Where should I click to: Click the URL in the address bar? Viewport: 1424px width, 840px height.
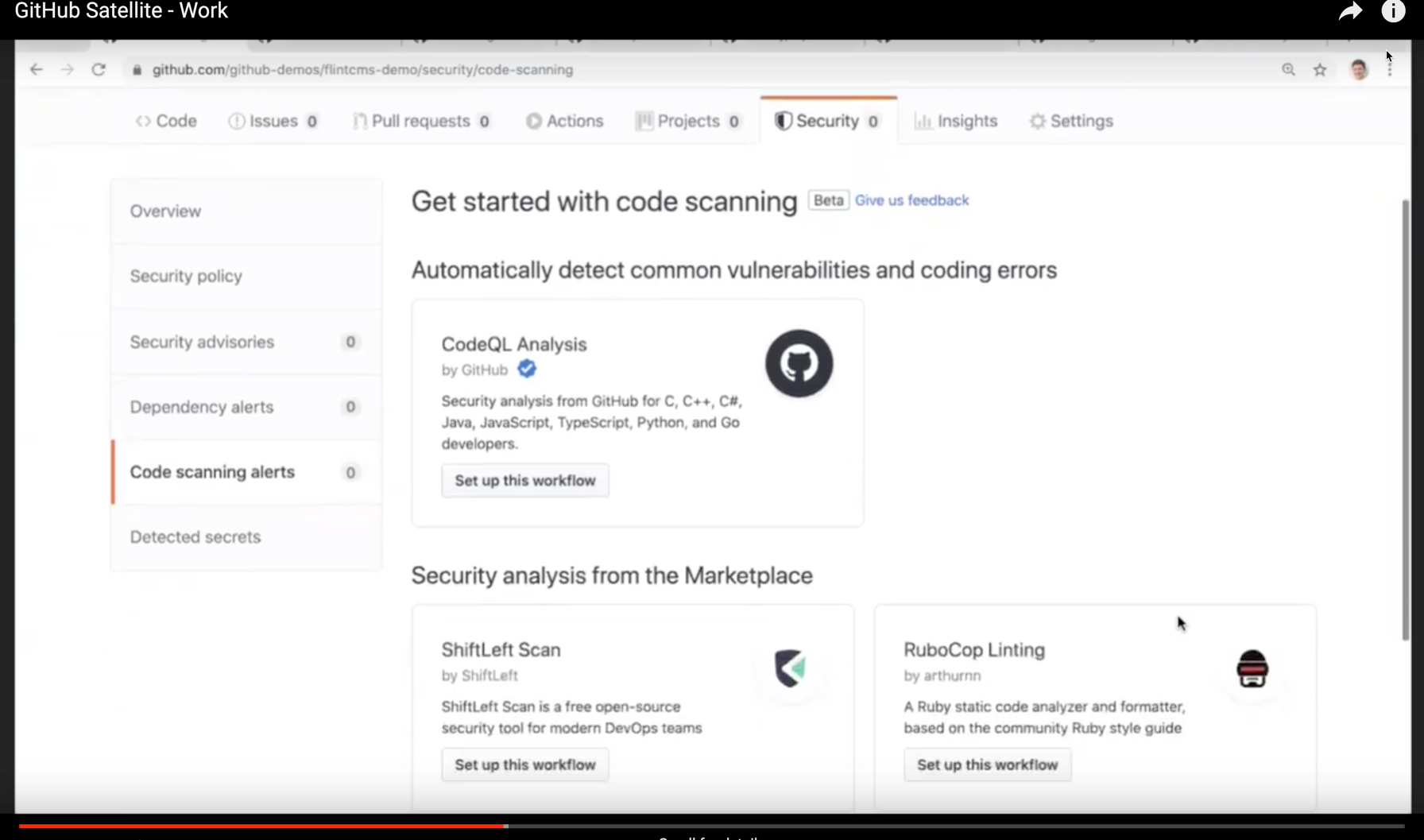click(362, 70)
